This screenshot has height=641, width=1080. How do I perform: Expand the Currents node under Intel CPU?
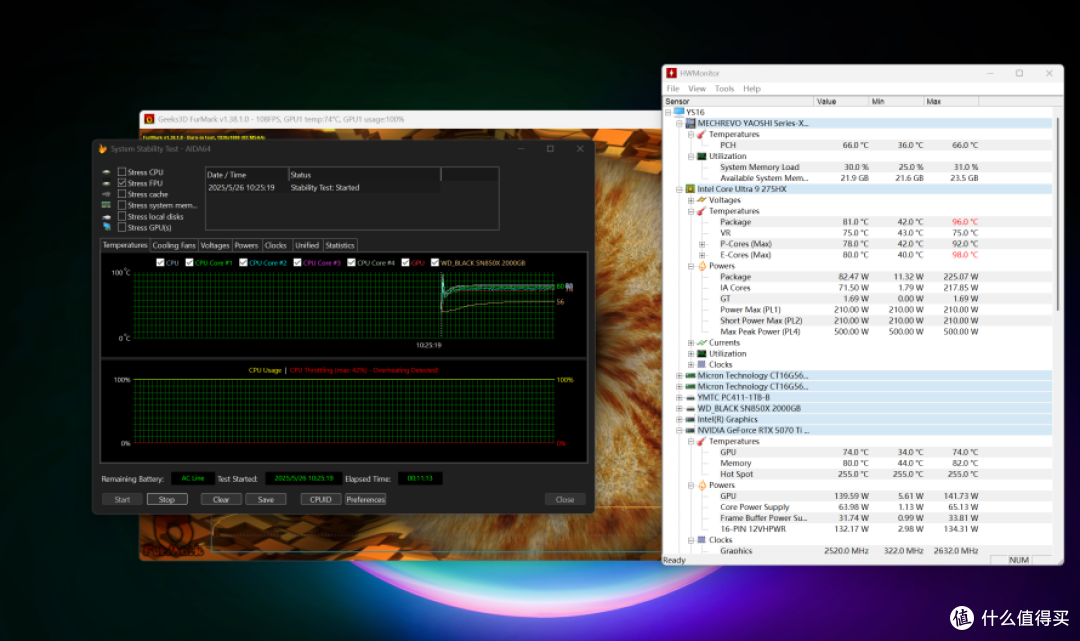pyautogui.click(x=691, y=343)
